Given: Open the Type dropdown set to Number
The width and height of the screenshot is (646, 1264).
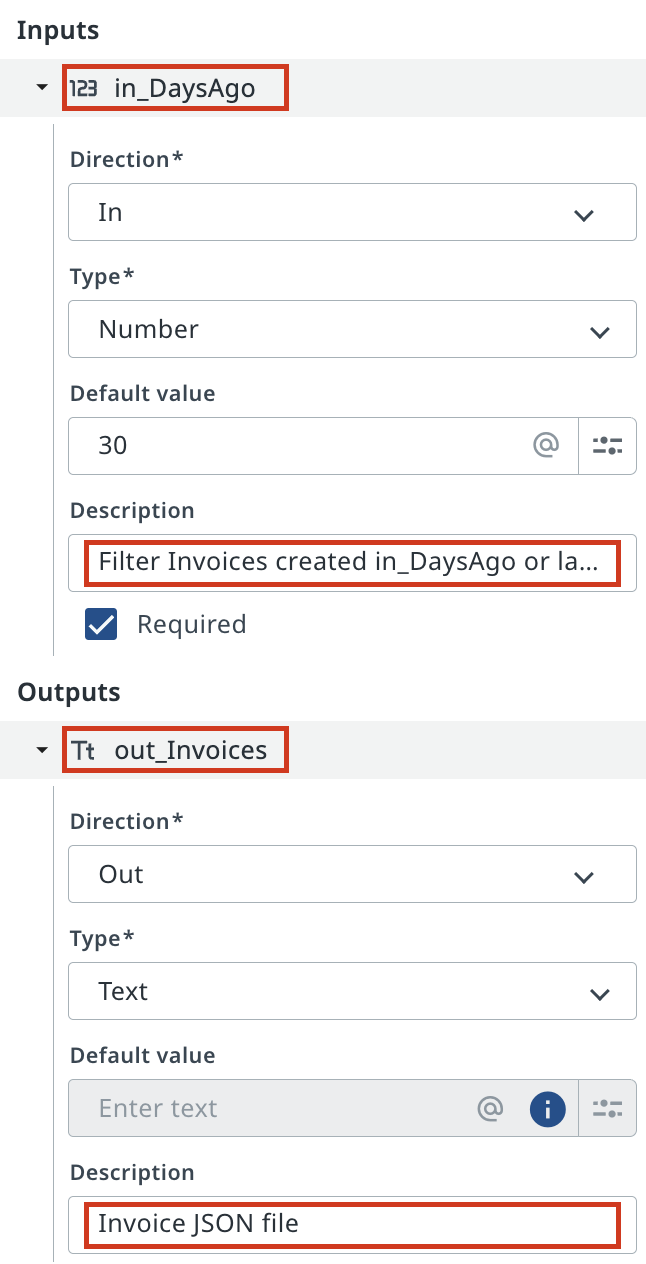Looking at the screenshot, I should click(352, 329).
